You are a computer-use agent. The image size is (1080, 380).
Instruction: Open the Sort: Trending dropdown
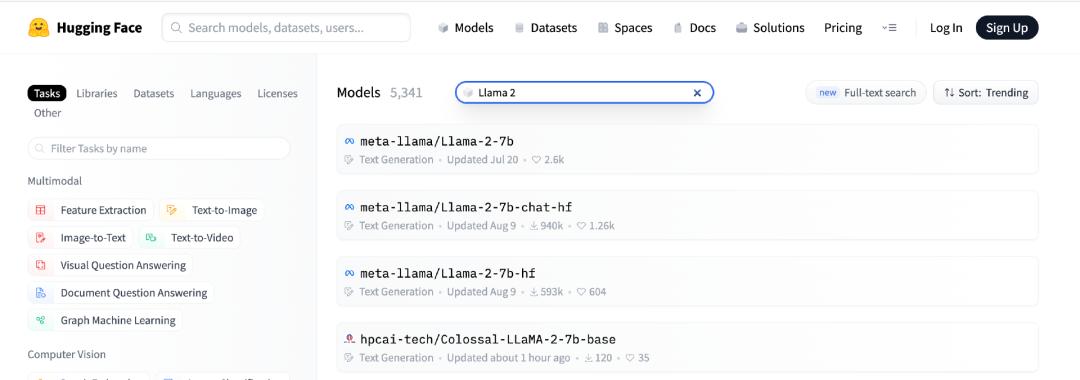click(986, 93)
